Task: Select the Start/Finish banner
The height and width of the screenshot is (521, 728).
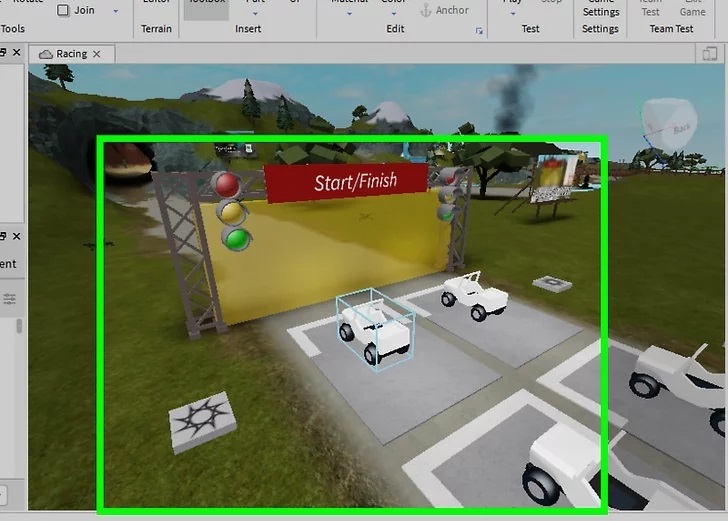Action: point(346,182)
